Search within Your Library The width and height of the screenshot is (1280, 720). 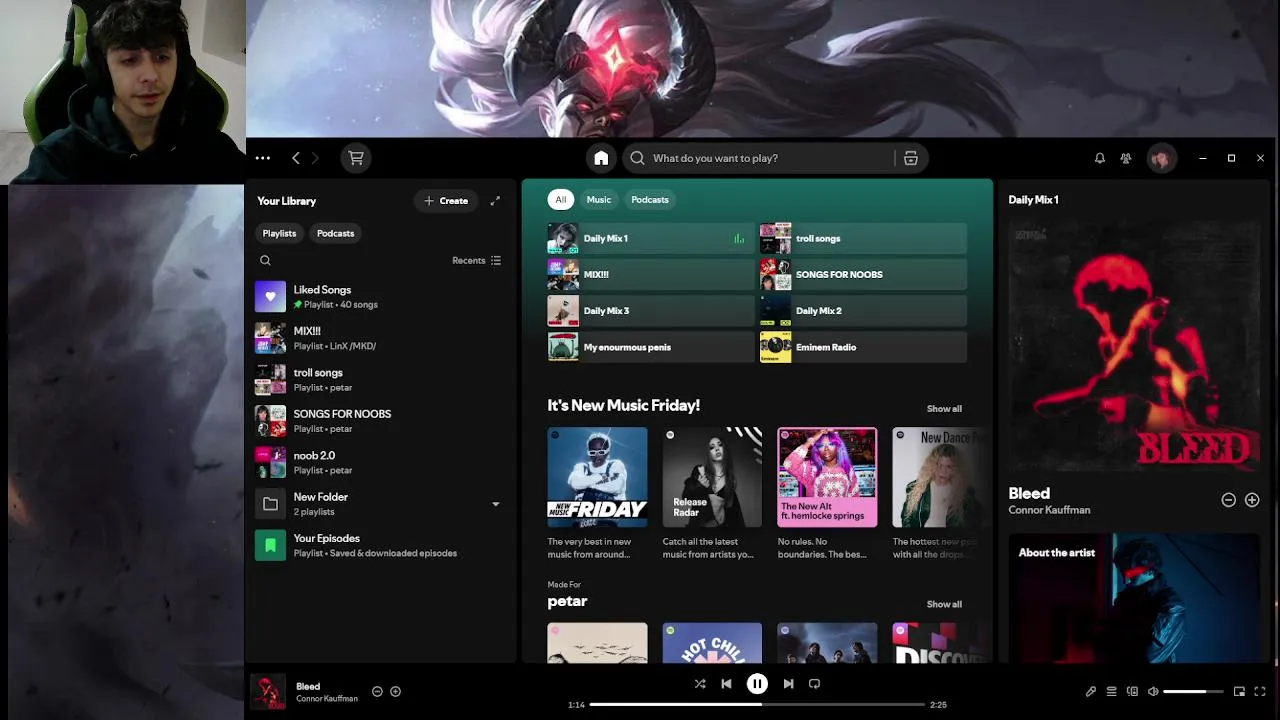tap(265, 261)
